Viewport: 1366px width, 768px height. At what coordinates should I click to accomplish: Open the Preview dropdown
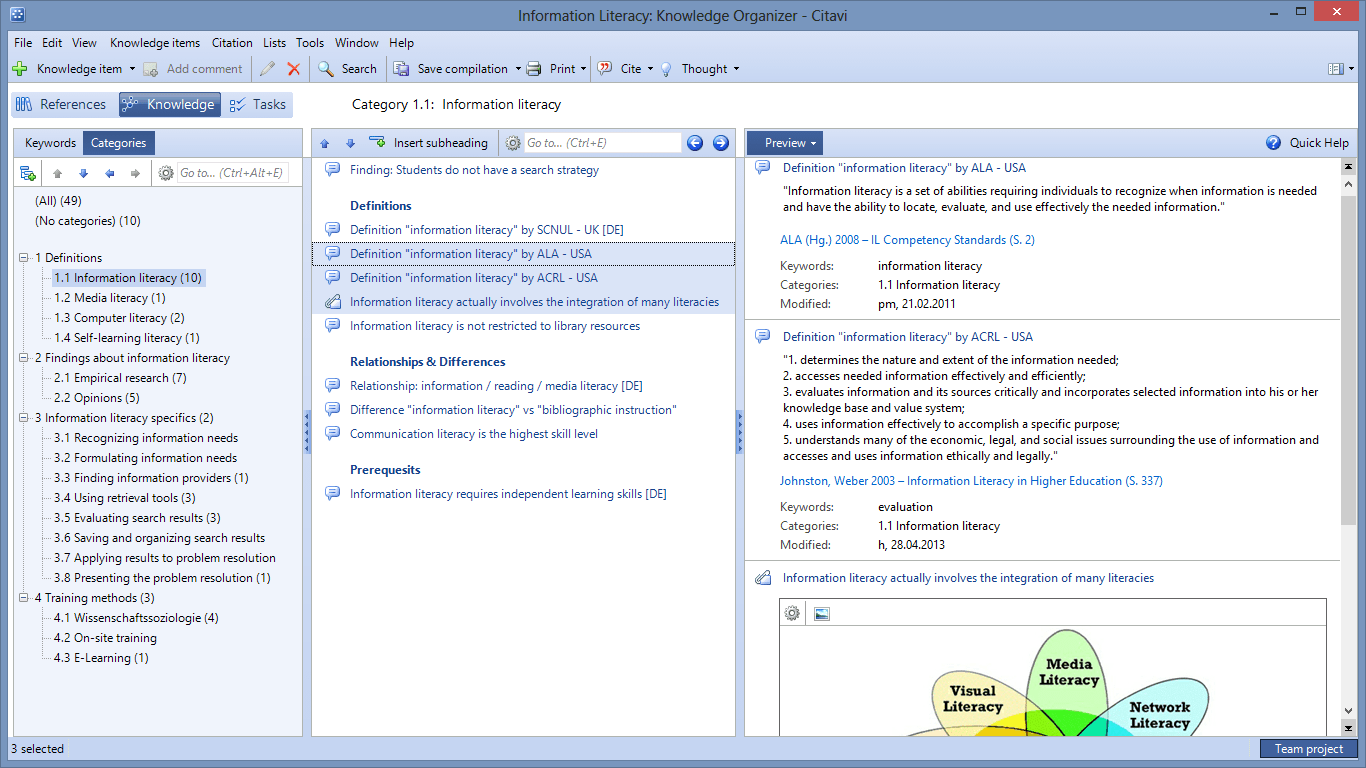pyautogui.click(x=785, y=143)
